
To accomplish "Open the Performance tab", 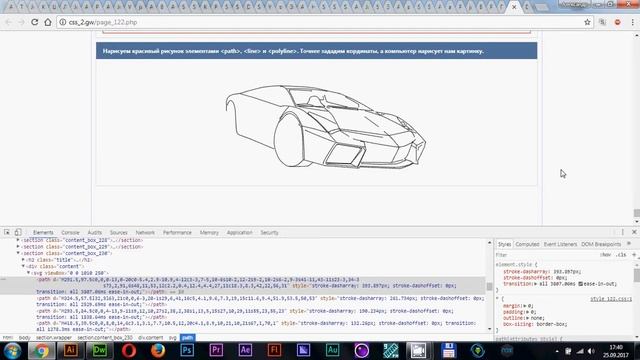I will 177,232.
